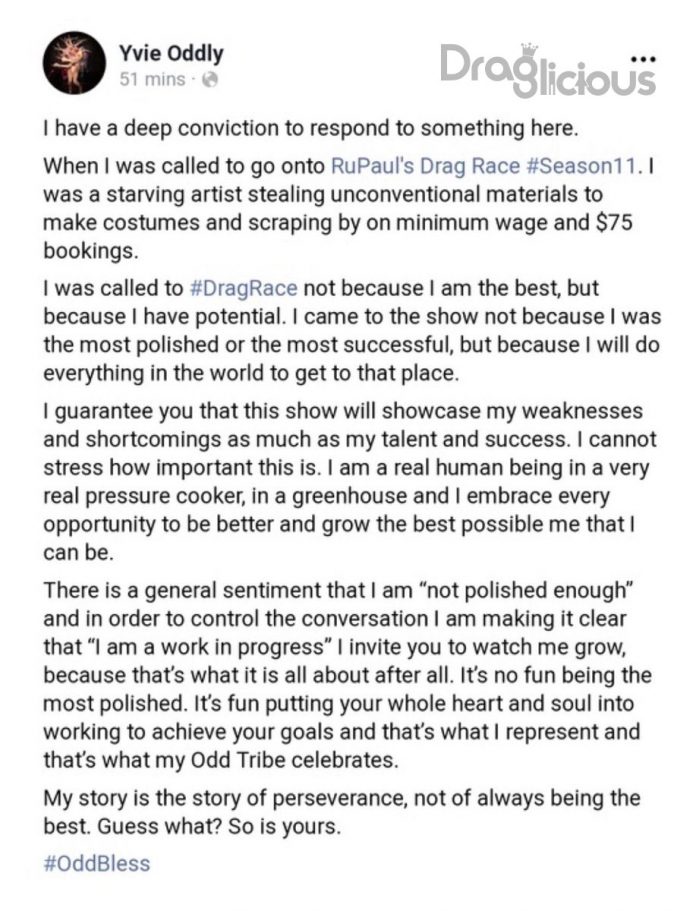The width and height of the screenshot is (696, 911).
Task: Click the Draglicious watermark logo
Action: 548,70
